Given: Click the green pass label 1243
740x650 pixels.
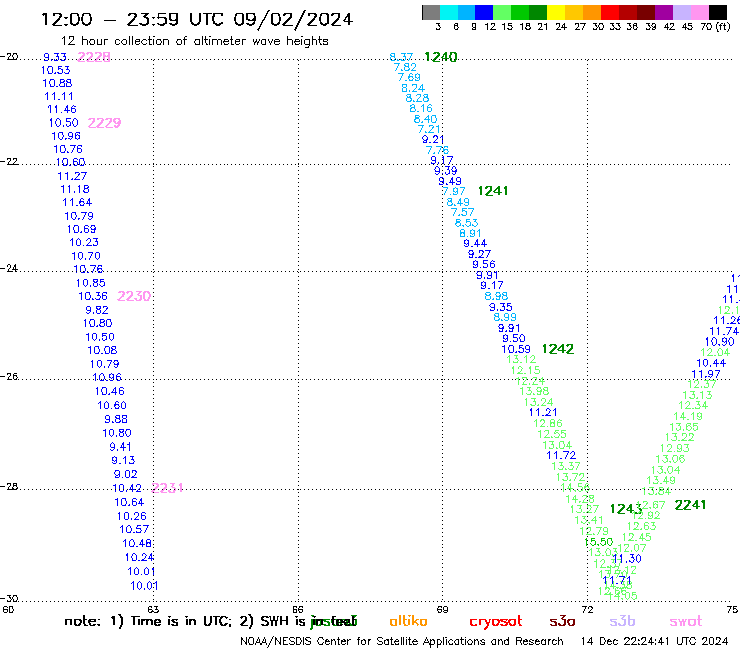Looking at the screenshot, I should click(x=625, y=509).
